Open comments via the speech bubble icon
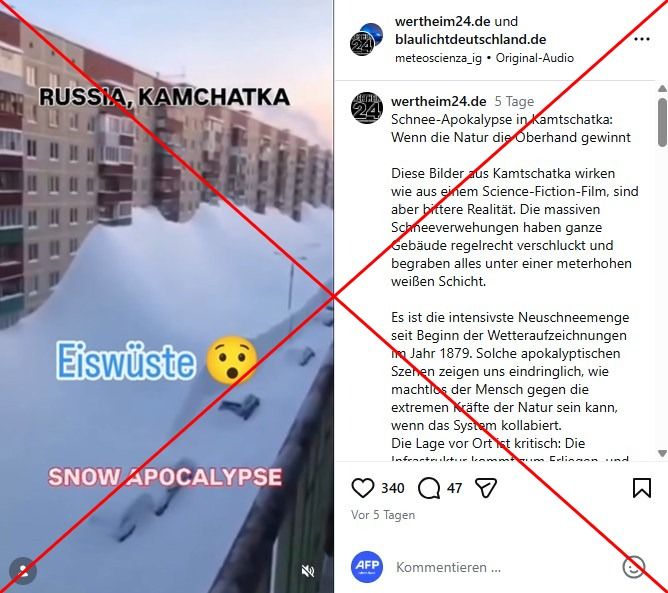The image size is (668, 593). tap(429, 488)
